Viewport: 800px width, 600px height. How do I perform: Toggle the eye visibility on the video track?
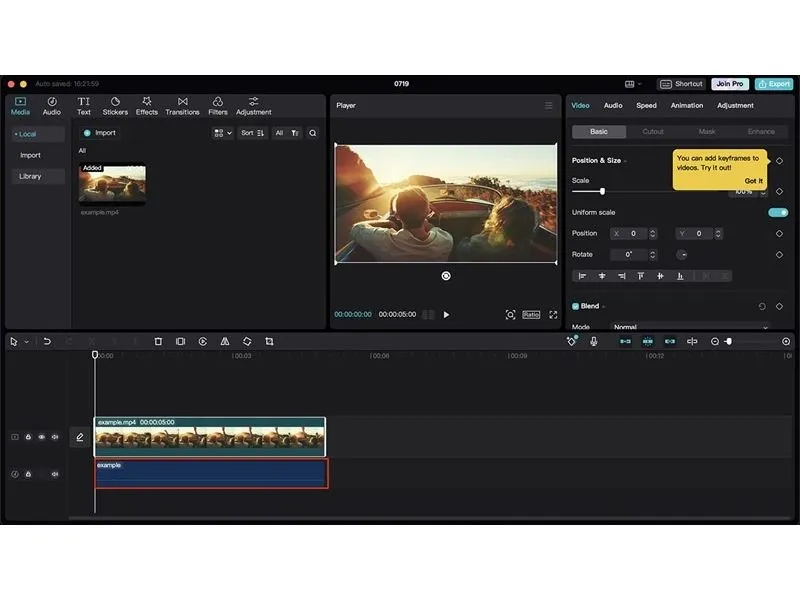(42, 437)
